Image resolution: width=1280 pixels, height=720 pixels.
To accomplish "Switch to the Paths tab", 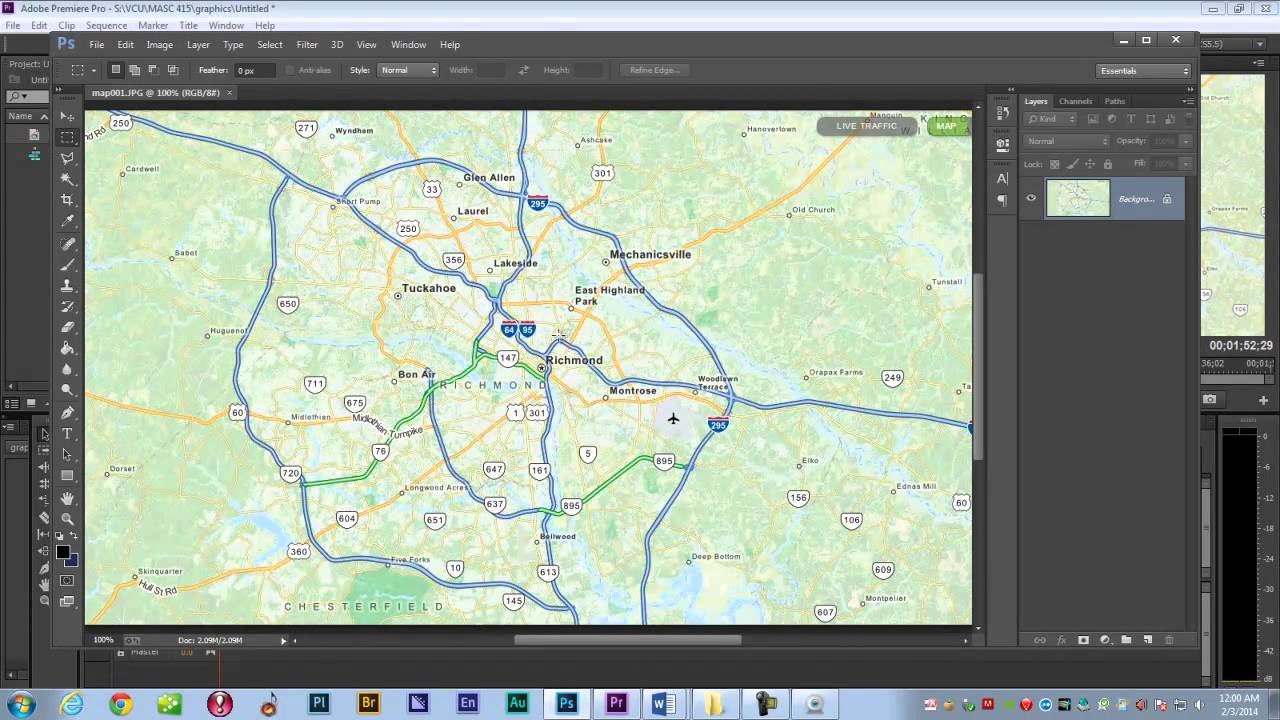I will [x=1115, y=101].
